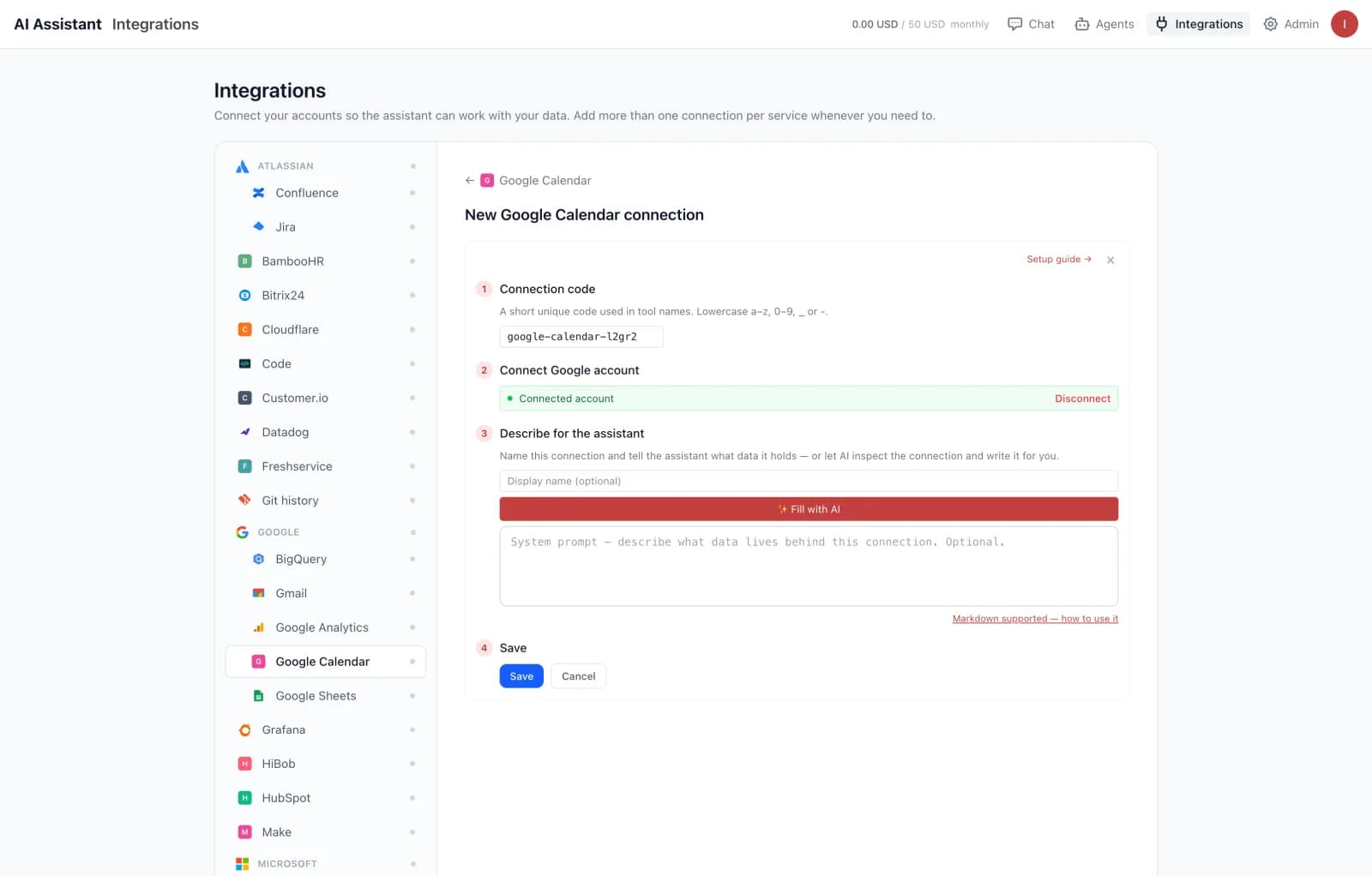Image resolution: width=1372 pixels, height=876 pixels.
Task: Click the Gmail icon
Action: (x=258, y=593)
